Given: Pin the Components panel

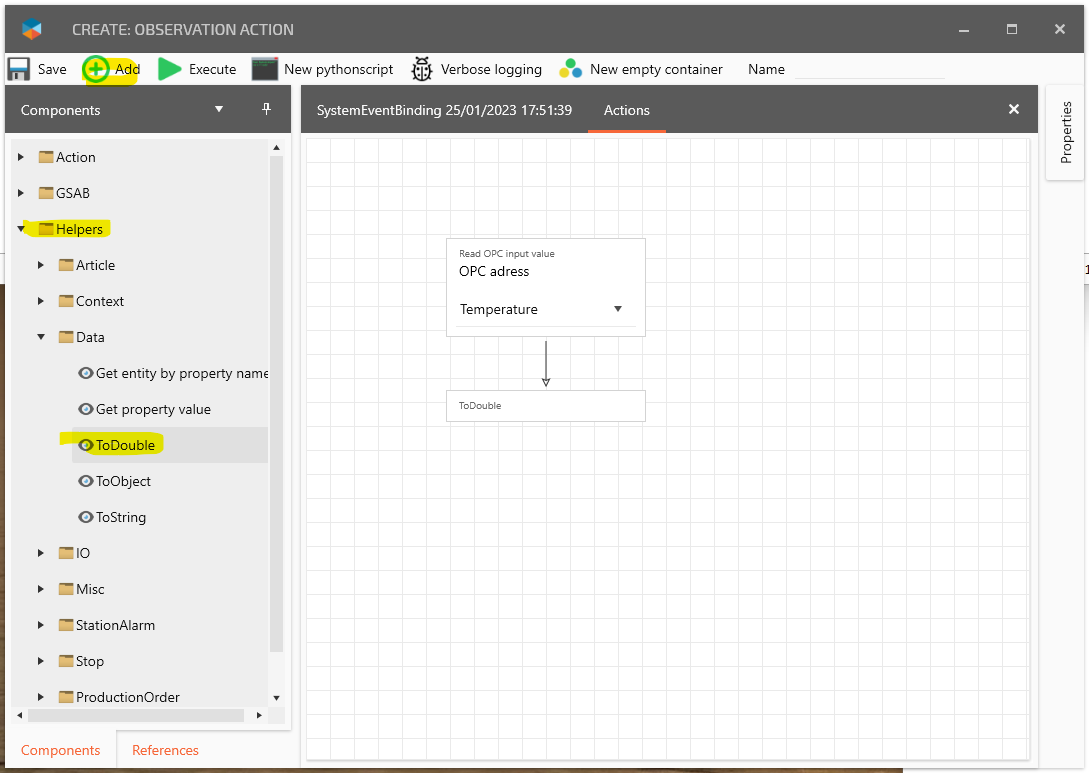Looking at the screenshot, I should click(x=266, y=109).
